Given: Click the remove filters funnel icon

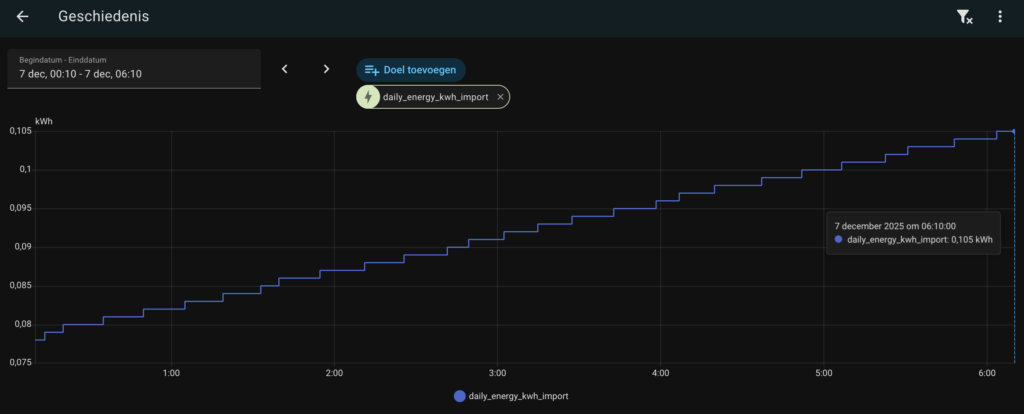Looking at the screenshot, I should (964, 17).
